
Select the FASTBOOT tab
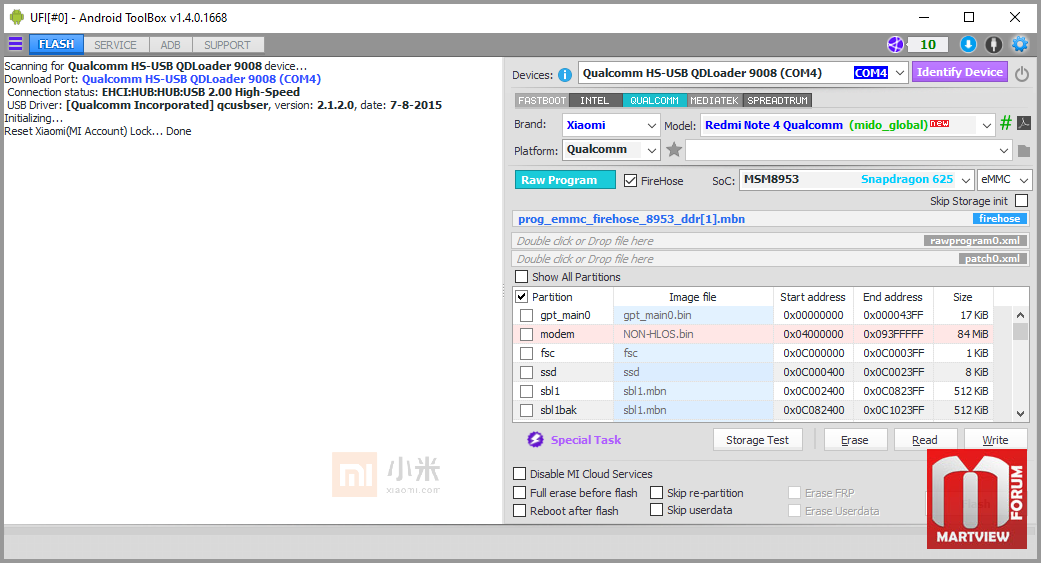pos(542,100)
